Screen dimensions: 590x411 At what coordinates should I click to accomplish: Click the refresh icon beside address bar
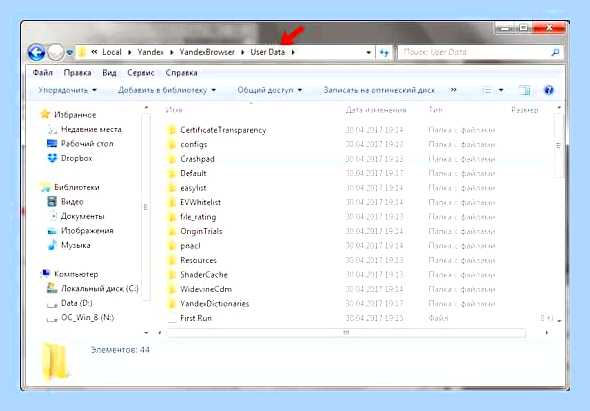pos(384,53)
